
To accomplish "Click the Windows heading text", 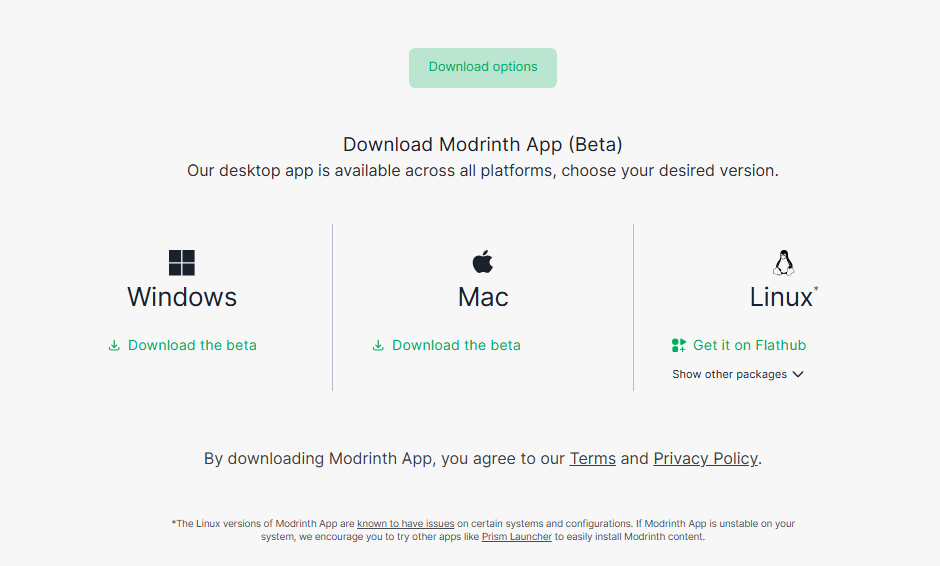I will click(x=182, y=297).
